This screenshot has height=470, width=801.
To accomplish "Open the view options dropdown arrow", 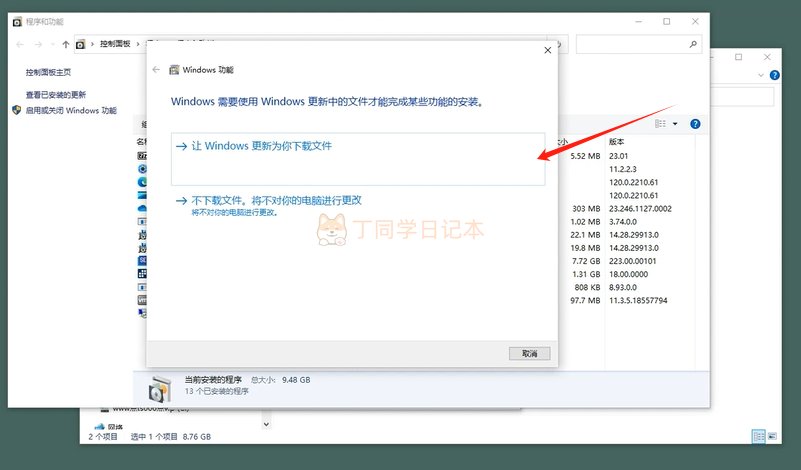I will click(675, 124).
